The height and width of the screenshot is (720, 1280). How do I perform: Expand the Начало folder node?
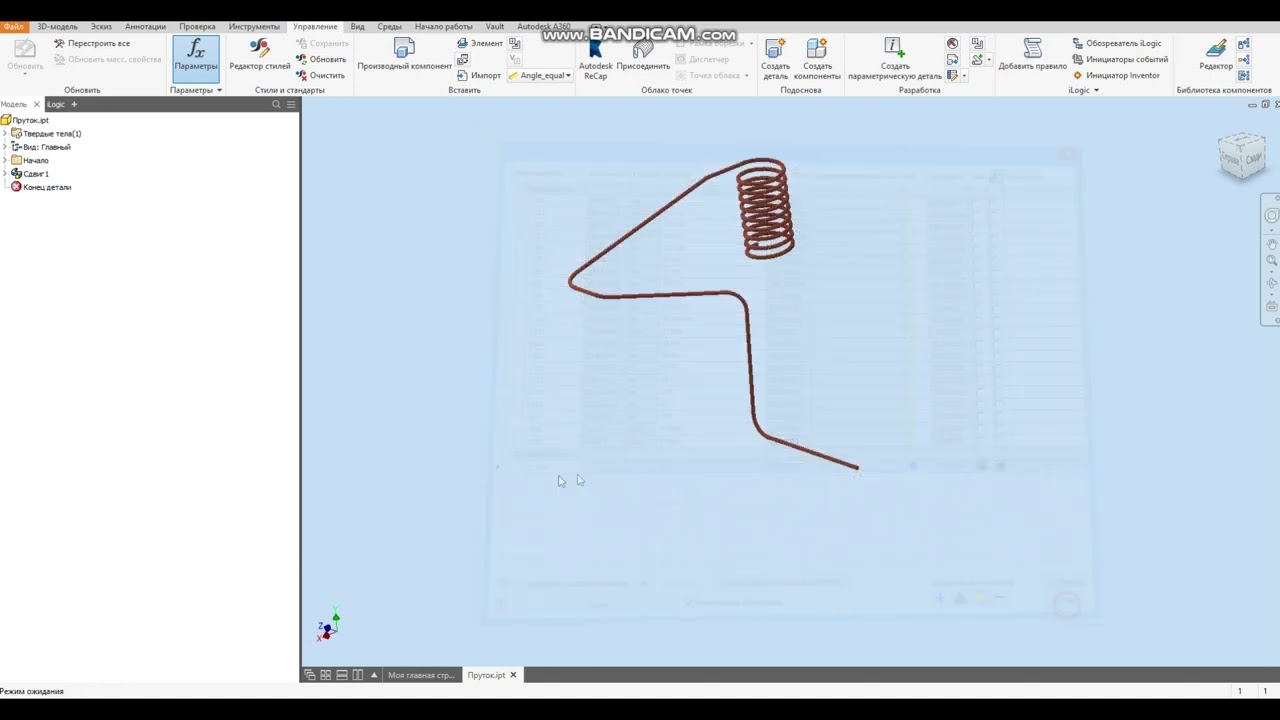click(5, 160)
